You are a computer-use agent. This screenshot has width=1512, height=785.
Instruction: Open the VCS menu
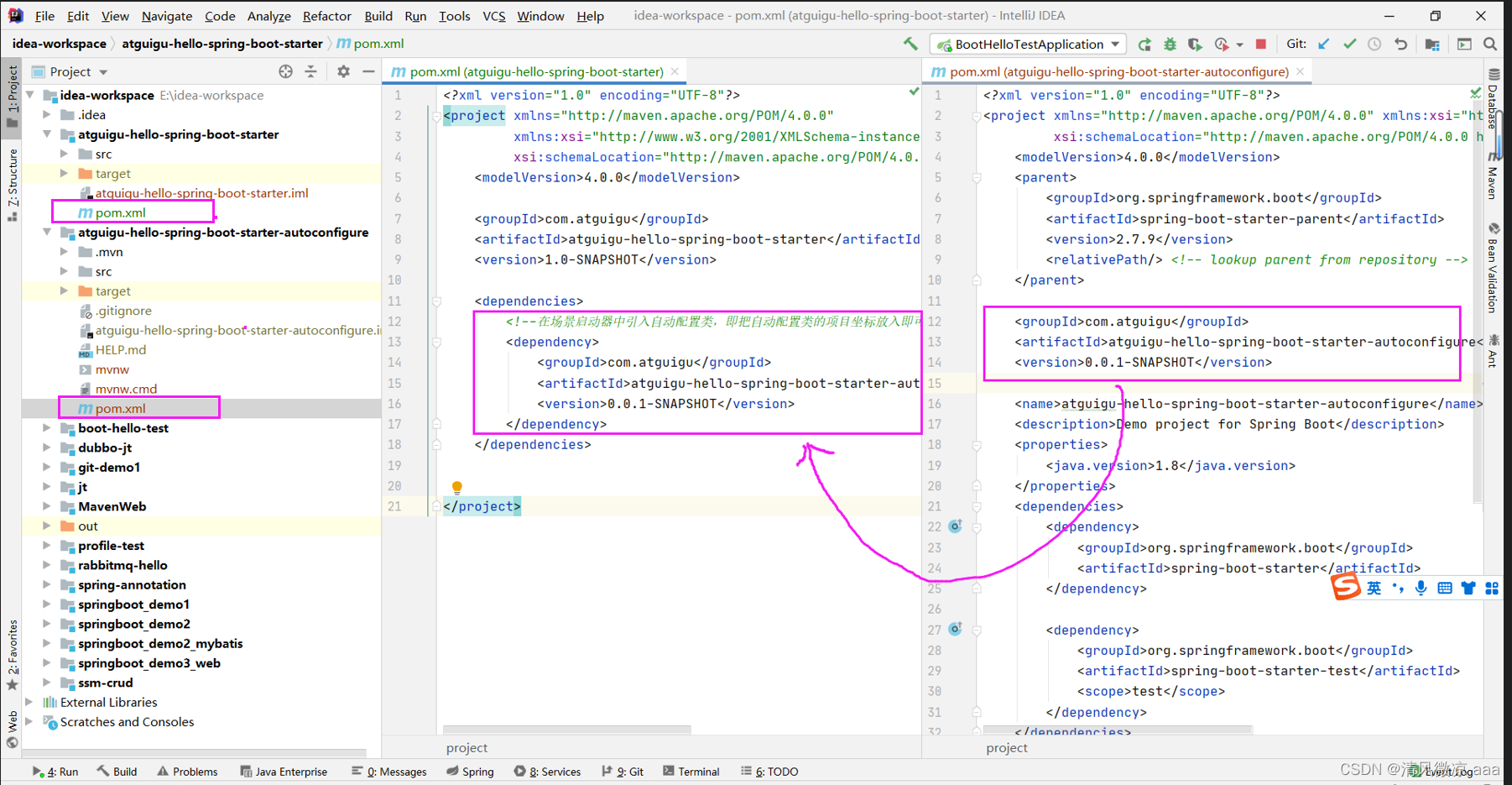pos(493,16)
